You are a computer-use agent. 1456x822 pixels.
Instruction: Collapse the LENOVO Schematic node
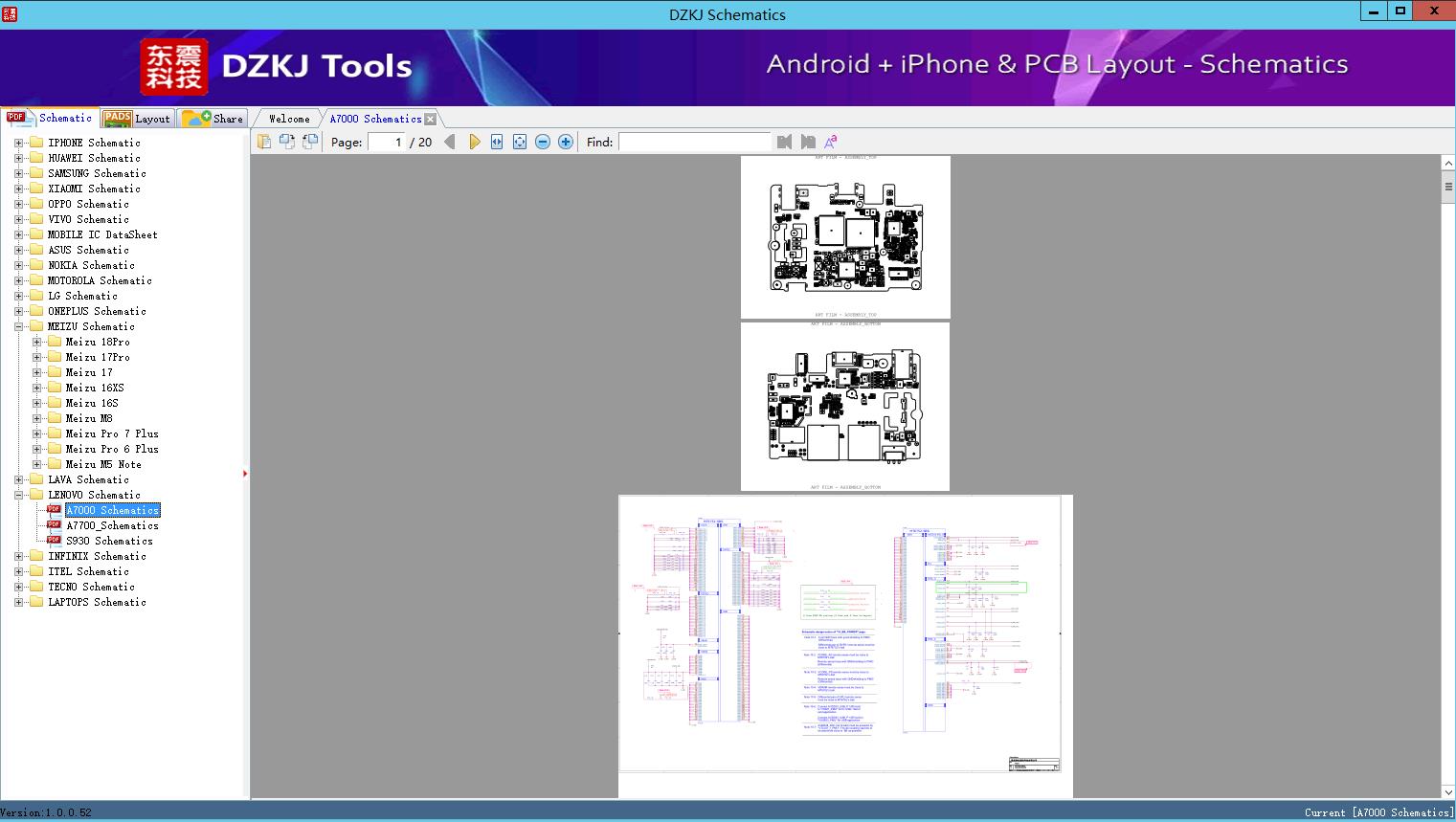[x=18, y=495]
